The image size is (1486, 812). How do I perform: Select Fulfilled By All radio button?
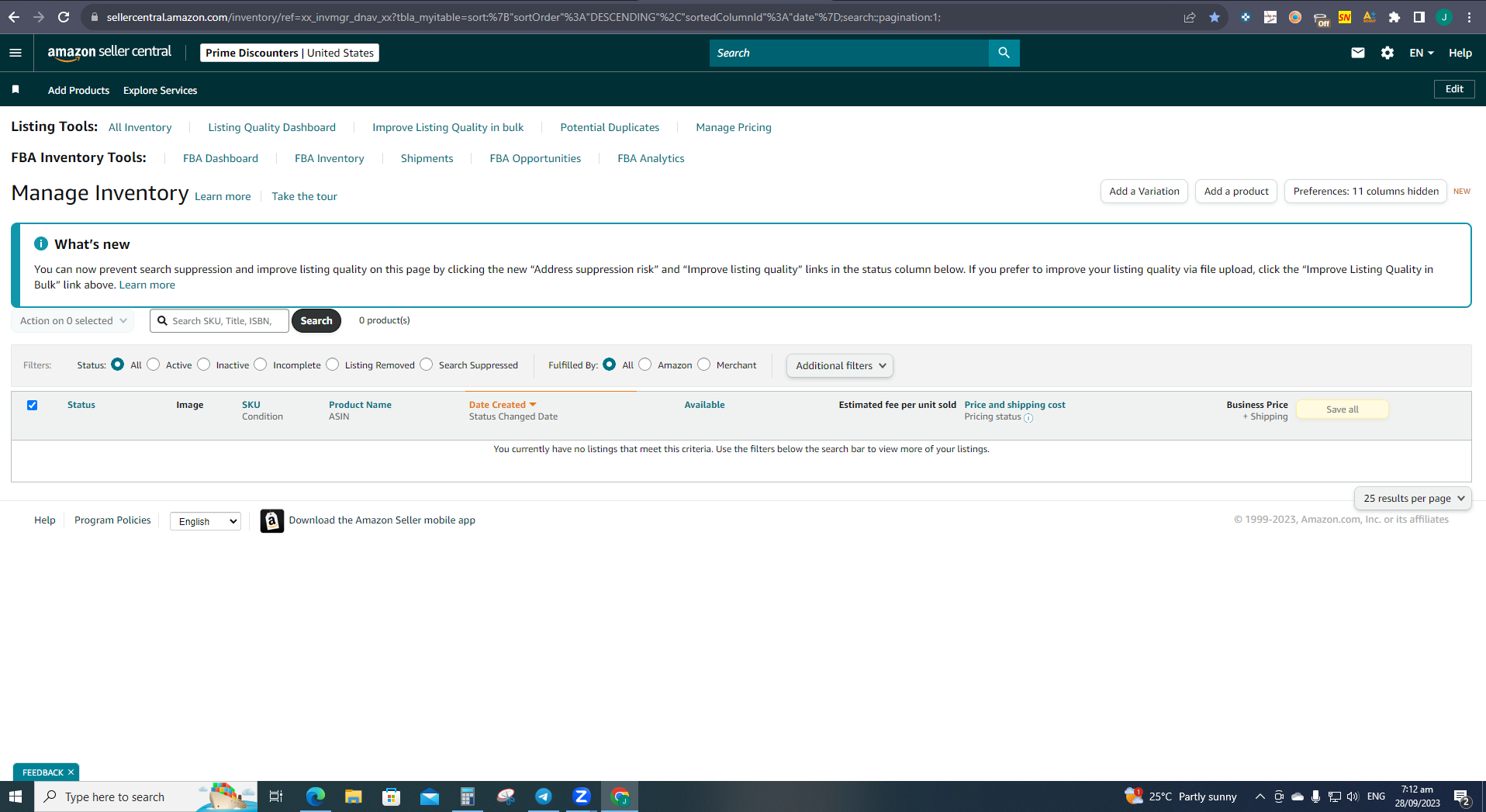click(x=610, y=365)
